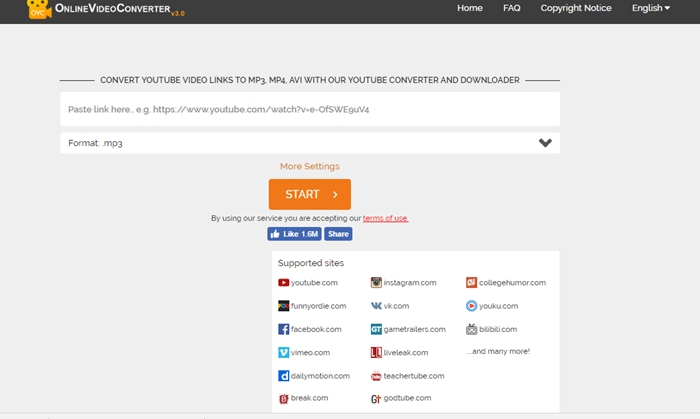Screen dimensions: 700x419
Task: Click the liveleak.com site icon
Action: 376,353
